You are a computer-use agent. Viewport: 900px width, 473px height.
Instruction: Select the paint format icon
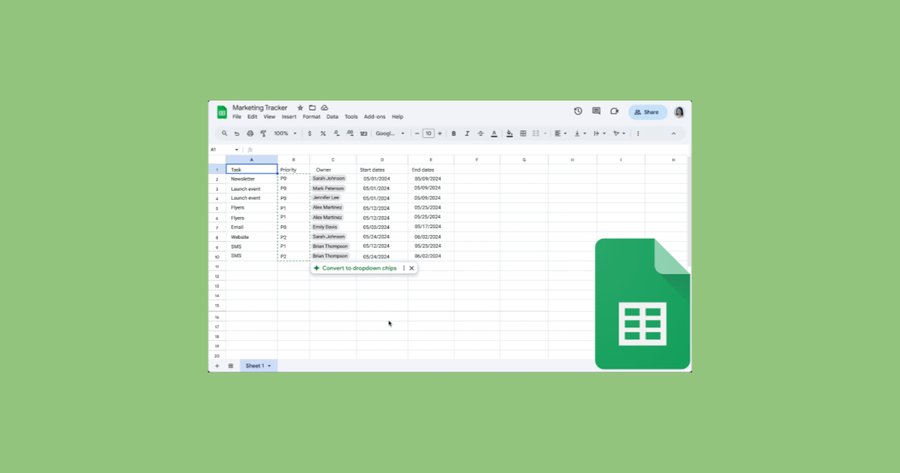263,134
